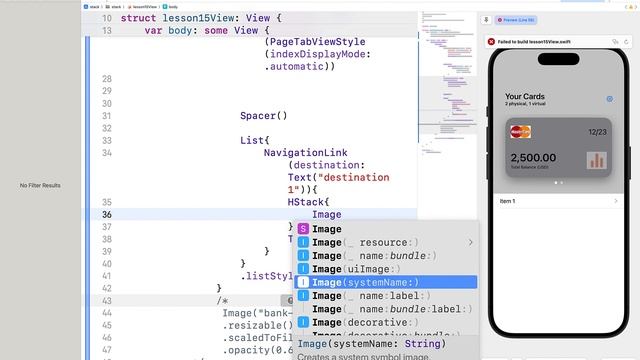Tap Your Cards title in preview
The width and height of the screenshot is (640, 360).
tap(524, 96)
